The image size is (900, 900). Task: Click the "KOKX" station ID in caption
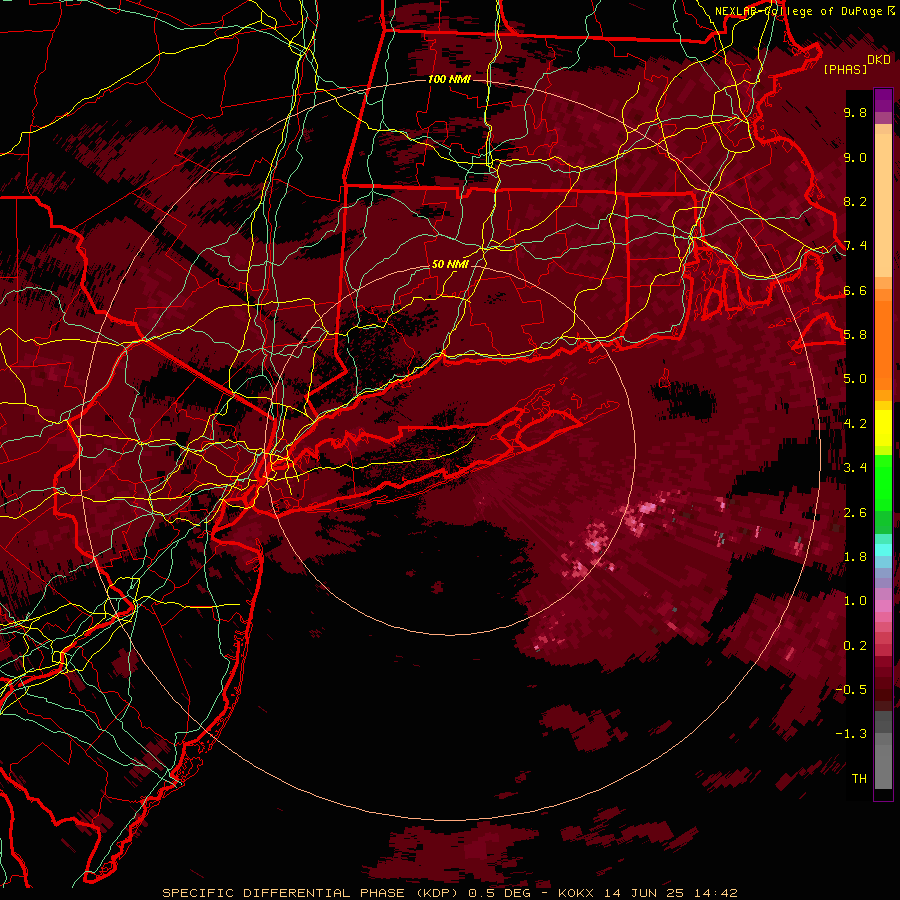[576, 893]
